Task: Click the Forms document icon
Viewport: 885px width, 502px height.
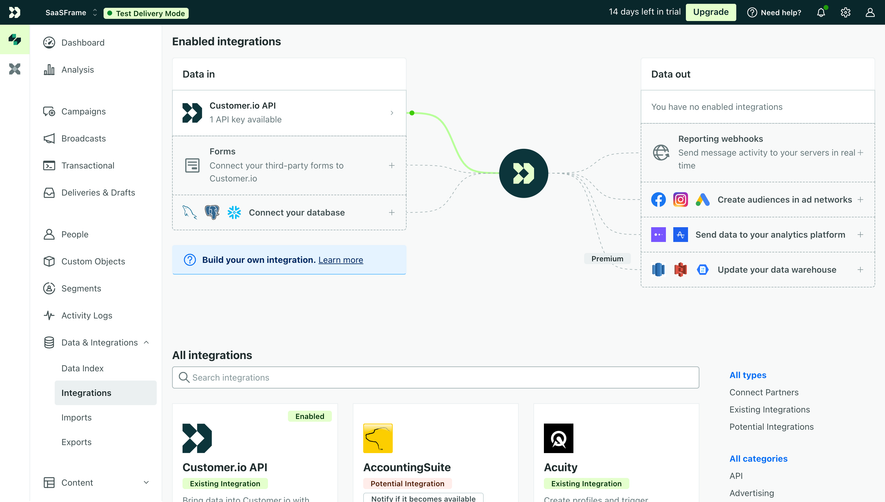Action: point(192,165)
